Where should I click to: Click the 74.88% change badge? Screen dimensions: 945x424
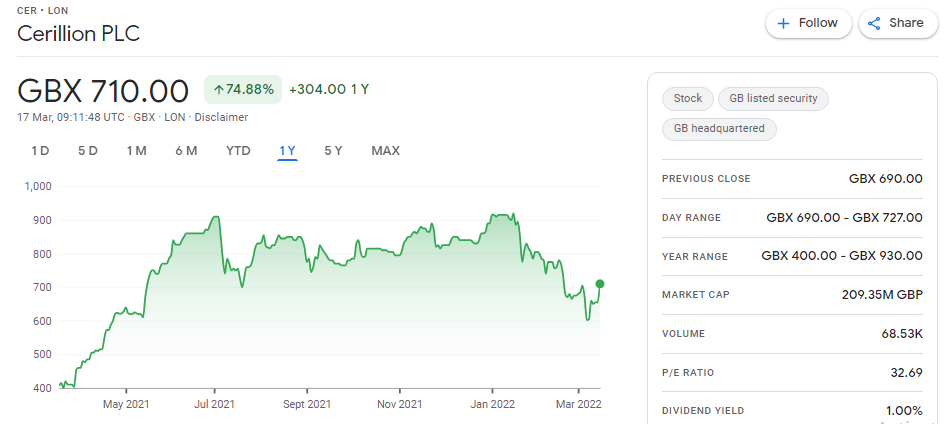(243, 90)
